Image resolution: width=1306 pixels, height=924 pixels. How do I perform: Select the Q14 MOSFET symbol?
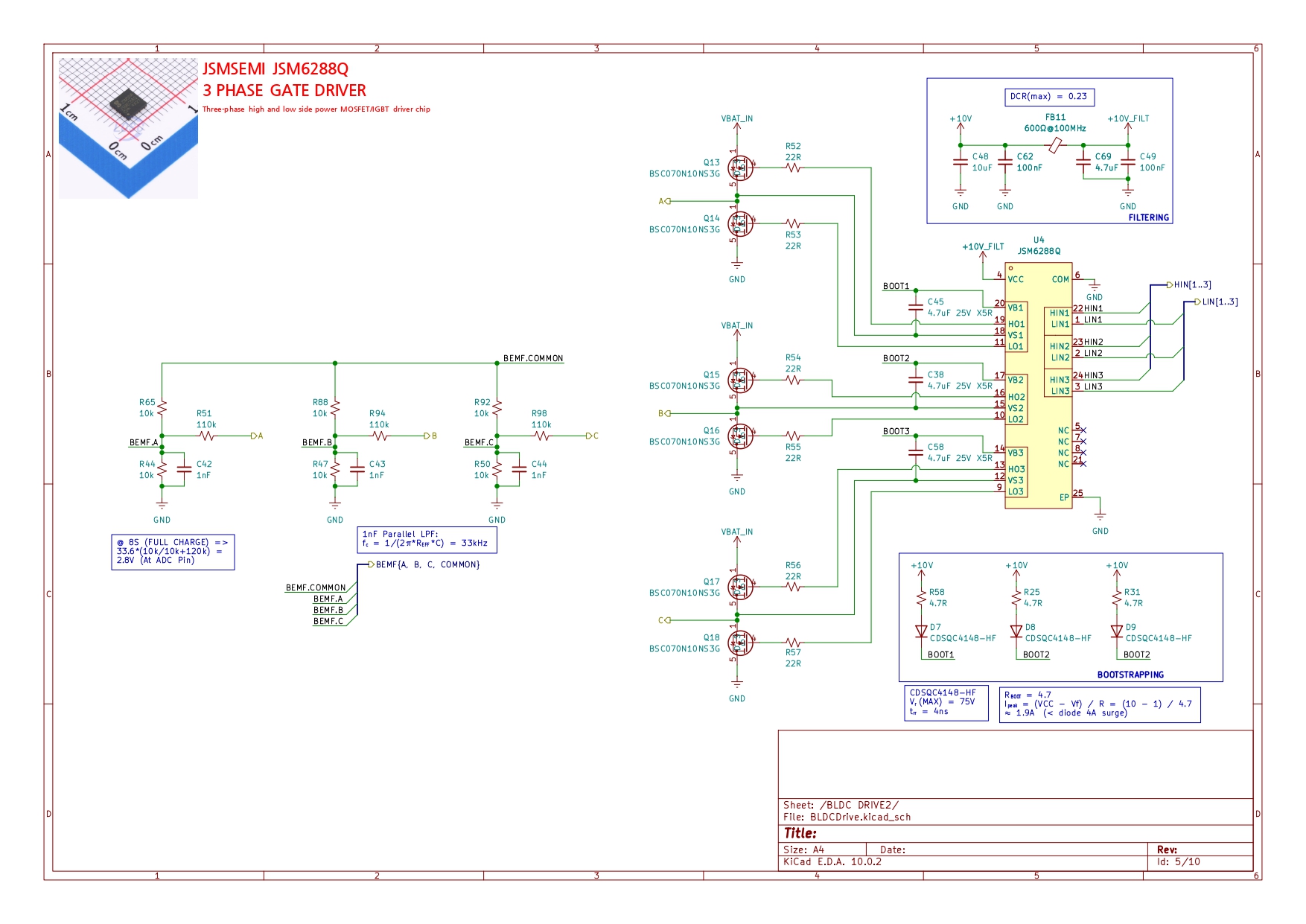739,223
